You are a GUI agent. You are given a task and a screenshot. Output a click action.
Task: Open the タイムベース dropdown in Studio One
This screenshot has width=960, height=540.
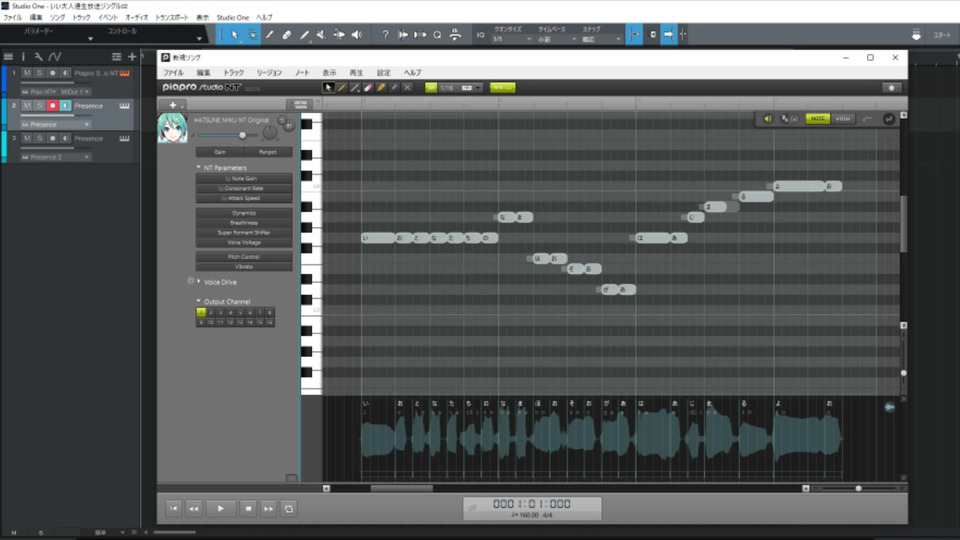(557, 39)
